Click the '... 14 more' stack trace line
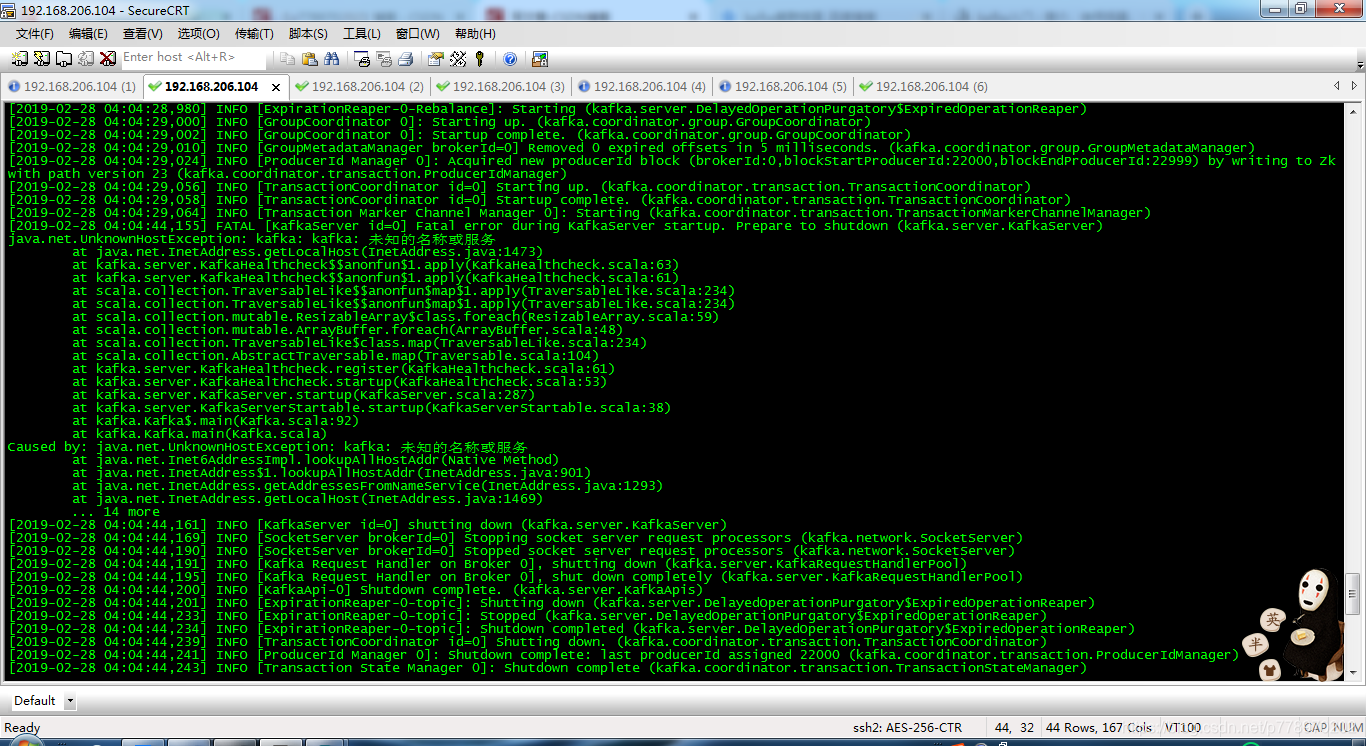1366x746 pixels. (x=116, y=512)
